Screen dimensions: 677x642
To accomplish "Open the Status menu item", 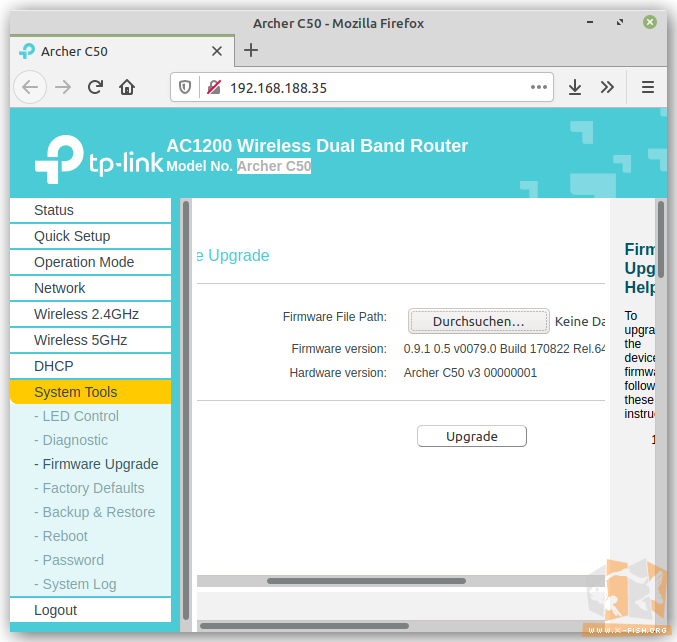I will [90, 210].
